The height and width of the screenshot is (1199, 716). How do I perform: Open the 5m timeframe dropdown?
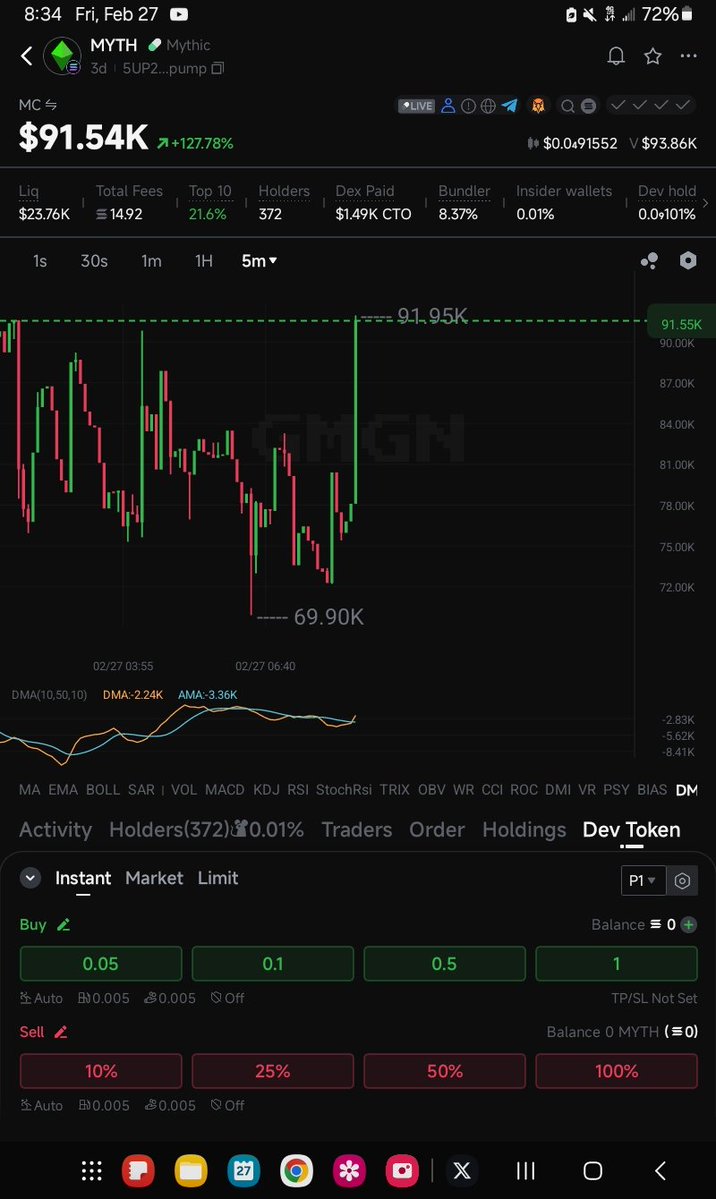tap(259, 262)
